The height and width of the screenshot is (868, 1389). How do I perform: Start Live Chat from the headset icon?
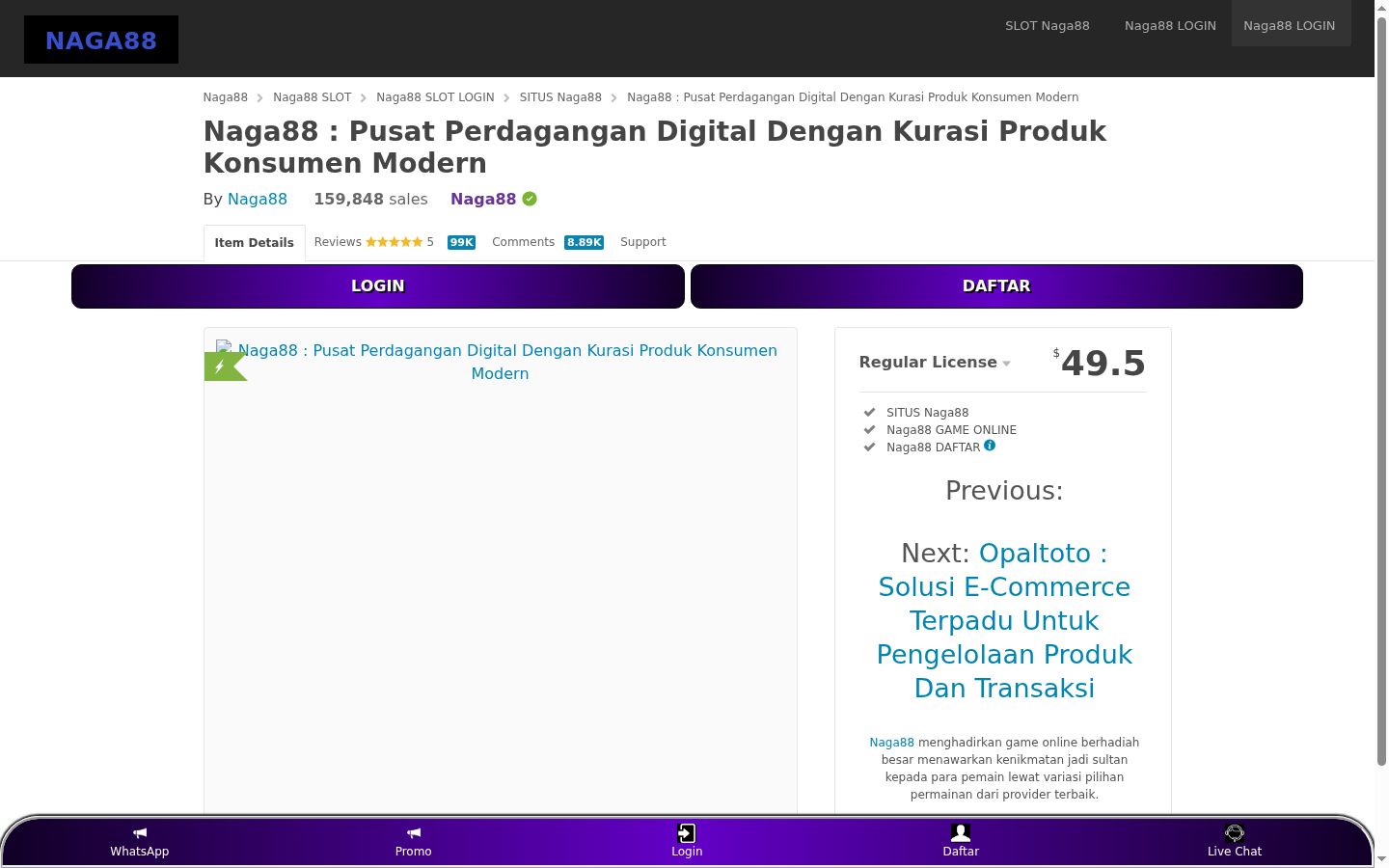1235,833
